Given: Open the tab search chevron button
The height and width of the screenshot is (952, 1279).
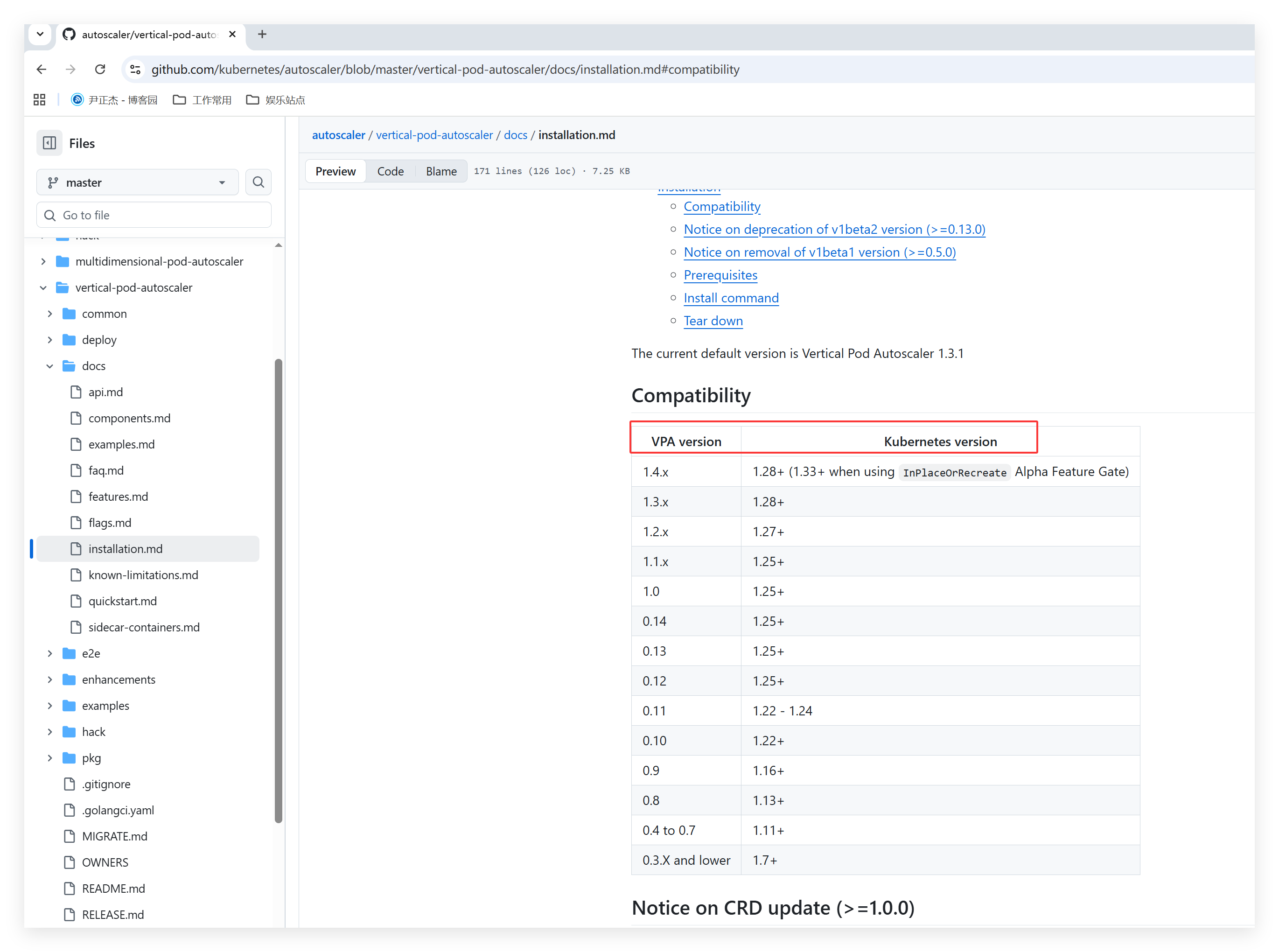Looking at the screenshot, I should click(x=40, y=34).
